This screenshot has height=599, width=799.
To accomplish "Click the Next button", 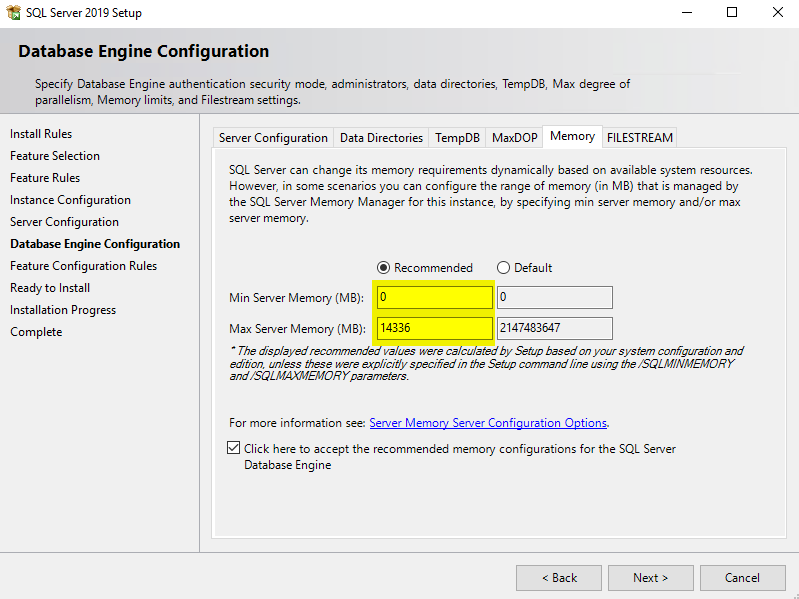I will [x=650, y=578].
